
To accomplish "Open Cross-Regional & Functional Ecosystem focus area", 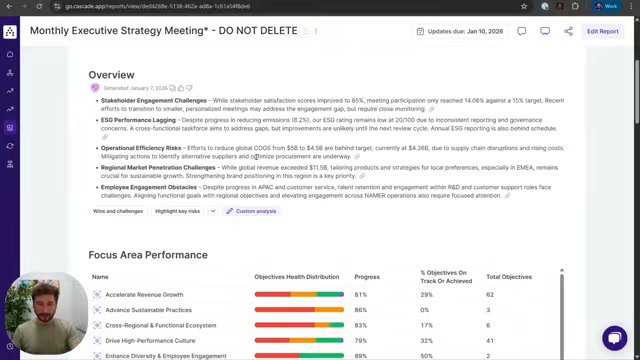I will tap(161, 325).
